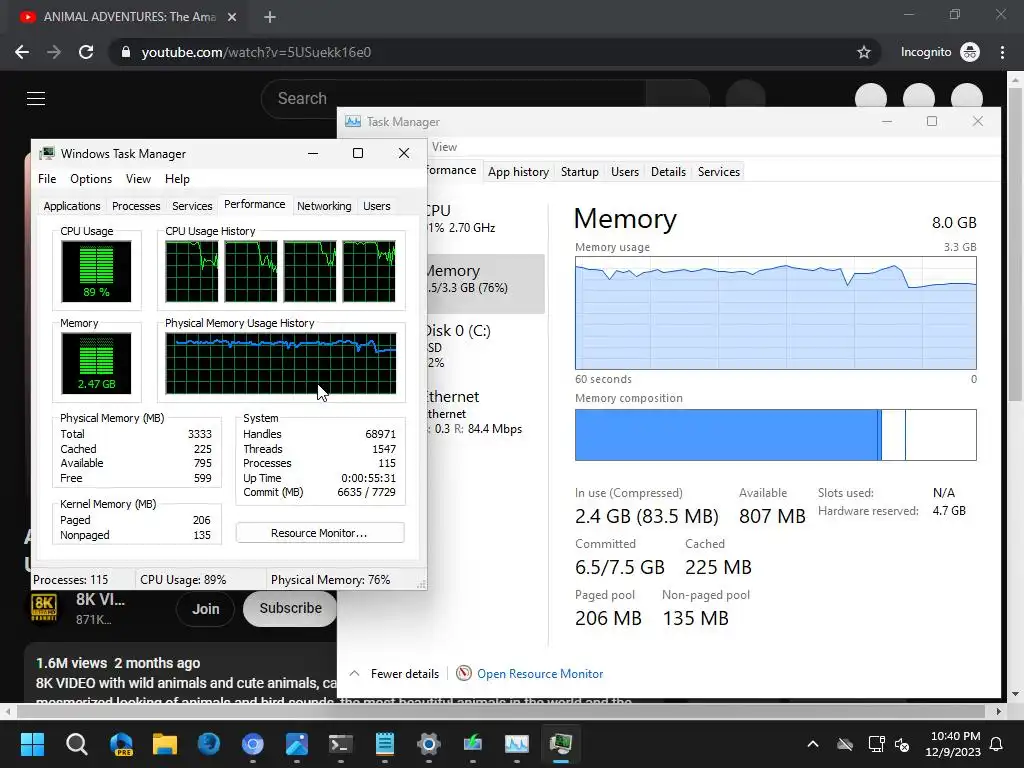Open File Explorer from taskbar
Viewport: 1024px width, 768px height.
pyautogui.click(x=165, y=743)
